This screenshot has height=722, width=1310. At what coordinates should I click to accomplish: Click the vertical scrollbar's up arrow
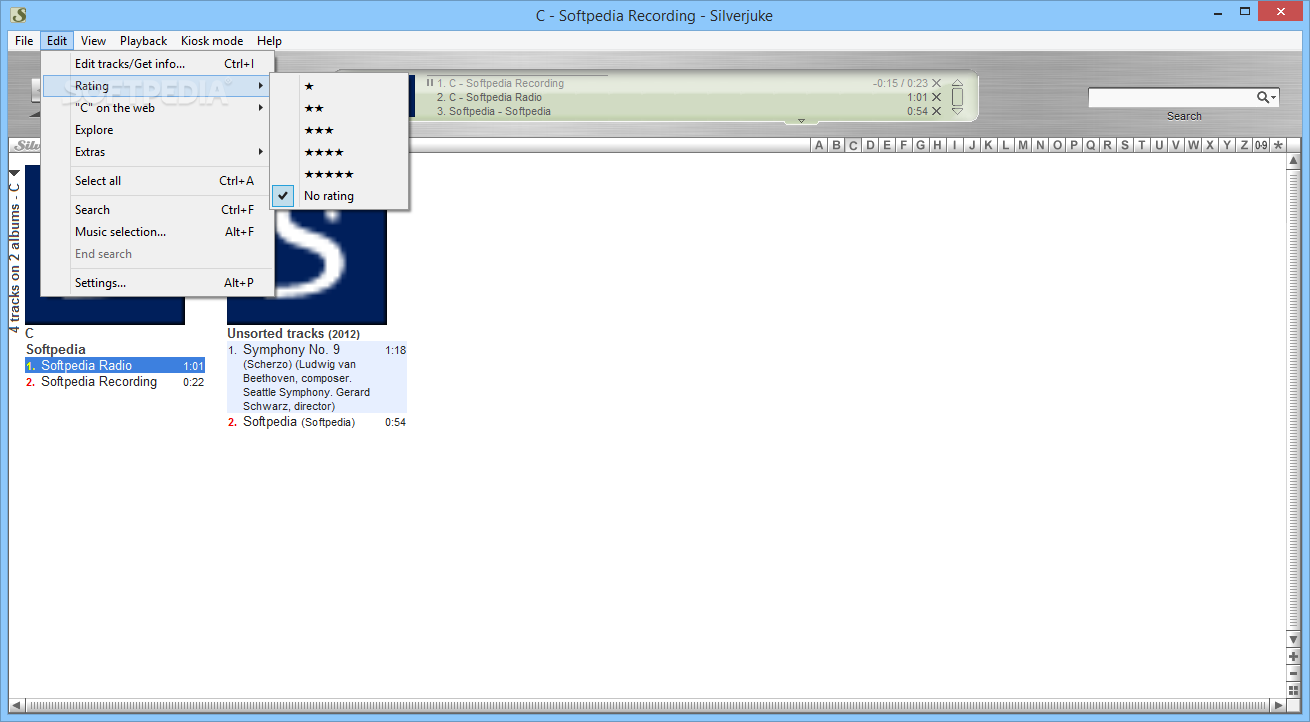point(1293,161)
